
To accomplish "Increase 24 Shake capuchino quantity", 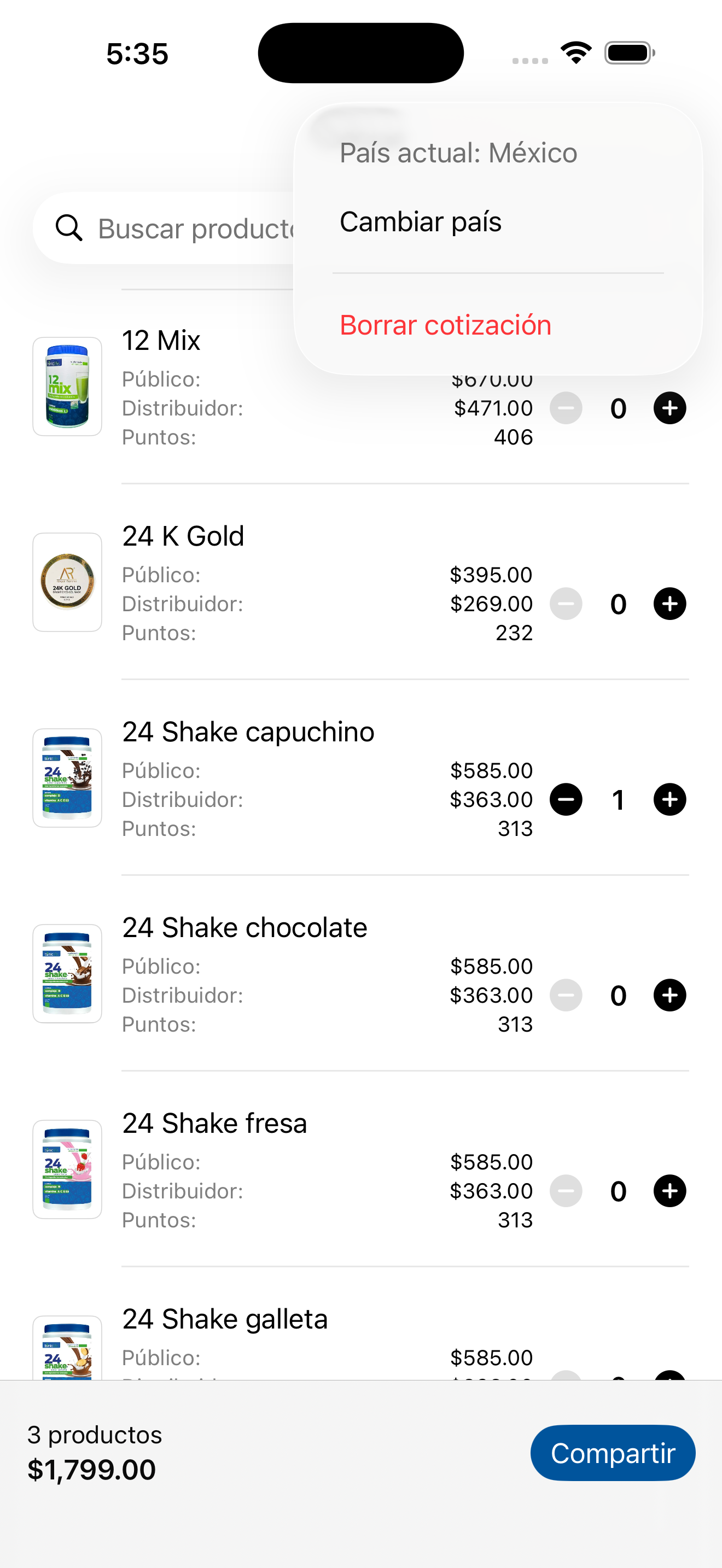I will [669, 799].
